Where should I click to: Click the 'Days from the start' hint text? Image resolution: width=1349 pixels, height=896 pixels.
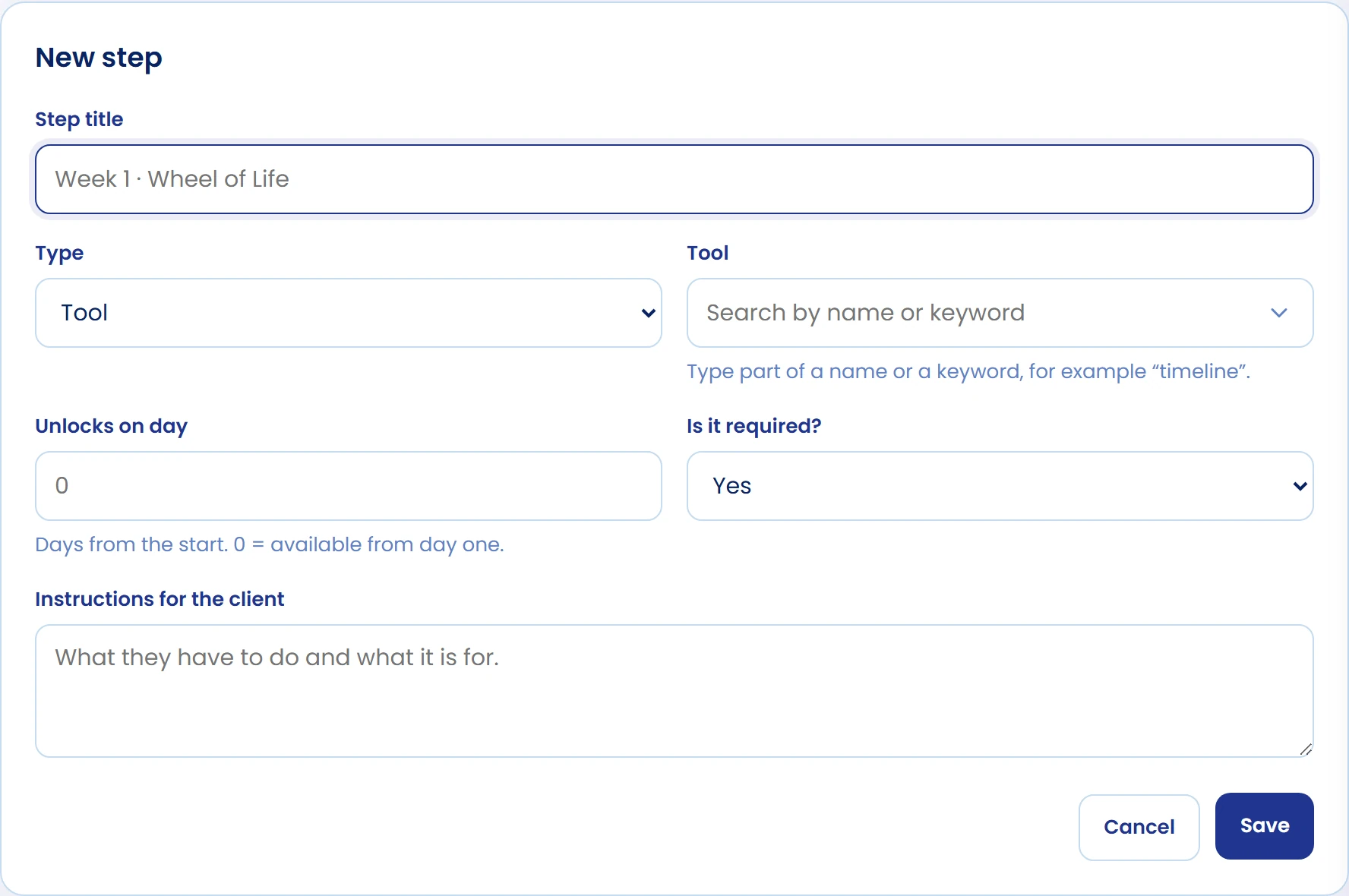click(270, 544)
